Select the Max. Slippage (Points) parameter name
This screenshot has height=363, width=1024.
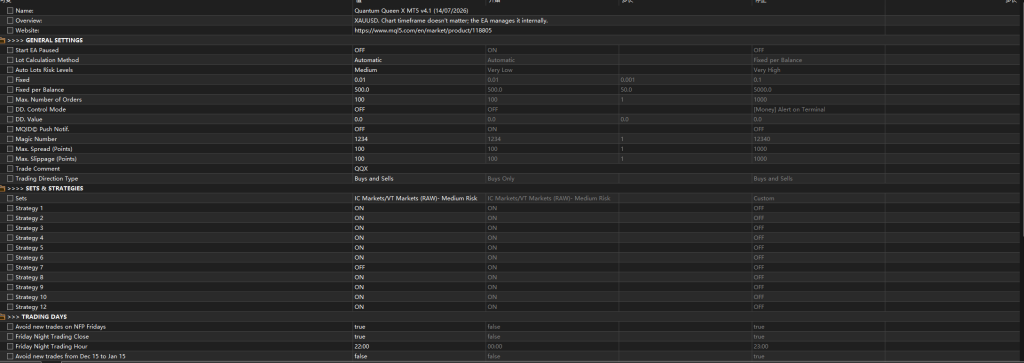pyautogui.click(x=46, y=159)
